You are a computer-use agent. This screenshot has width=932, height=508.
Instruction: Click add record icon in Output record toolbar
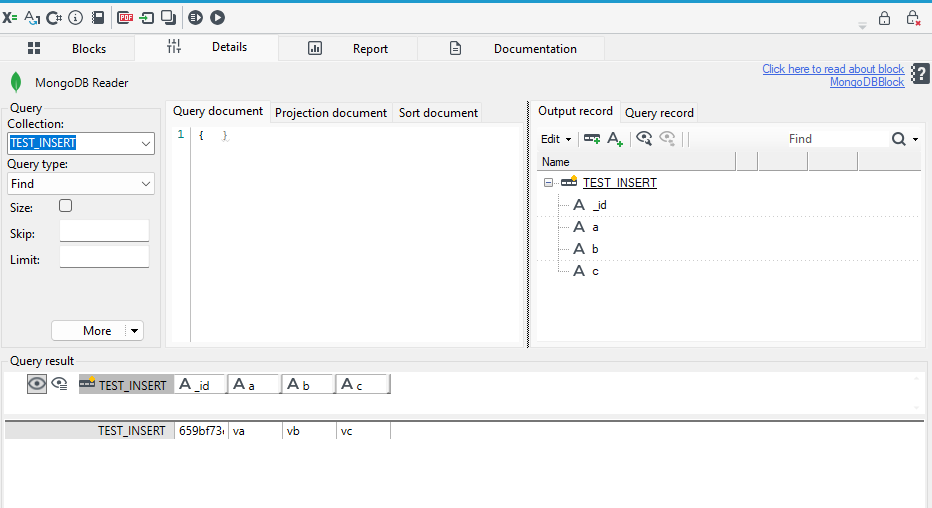tap(592, 138)
